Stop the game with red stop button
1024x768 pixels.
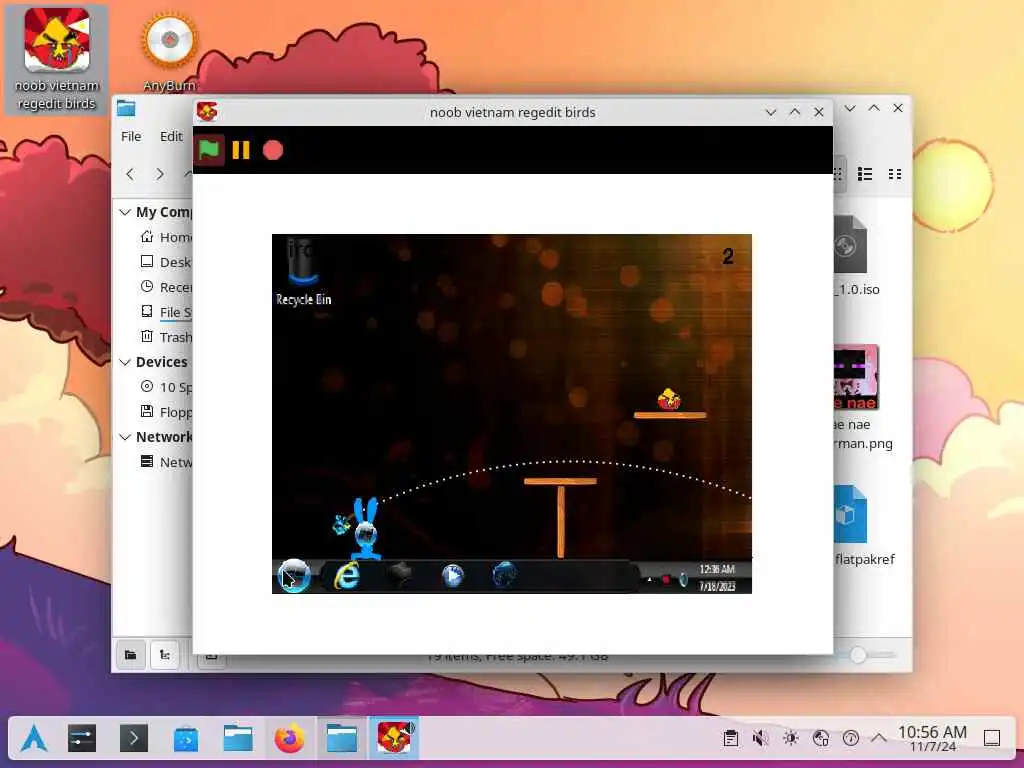pyautogui.click(x=273, y=150)
